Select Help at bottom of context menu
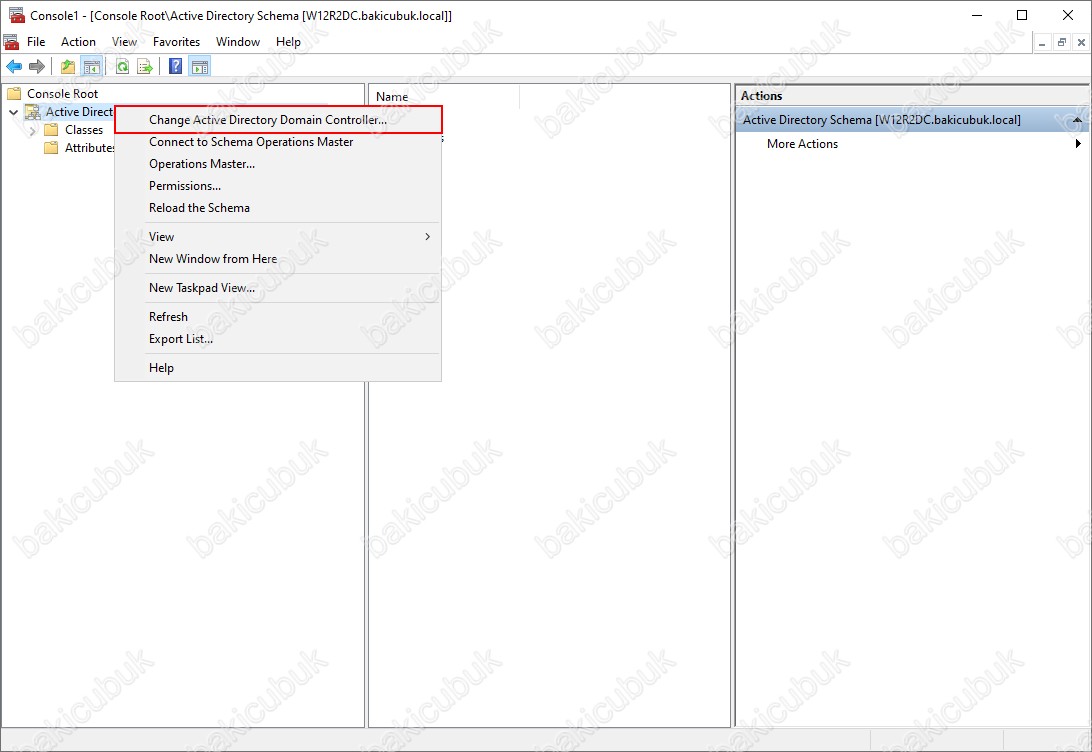 coord(278,368)
